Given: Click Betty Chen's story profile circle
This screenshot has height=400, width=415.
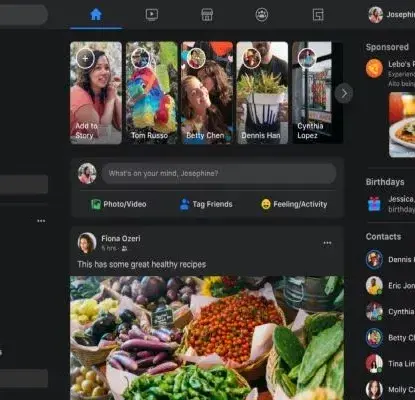Looking at the screenshot, I should pyautogui.click(x=196, y=58).
